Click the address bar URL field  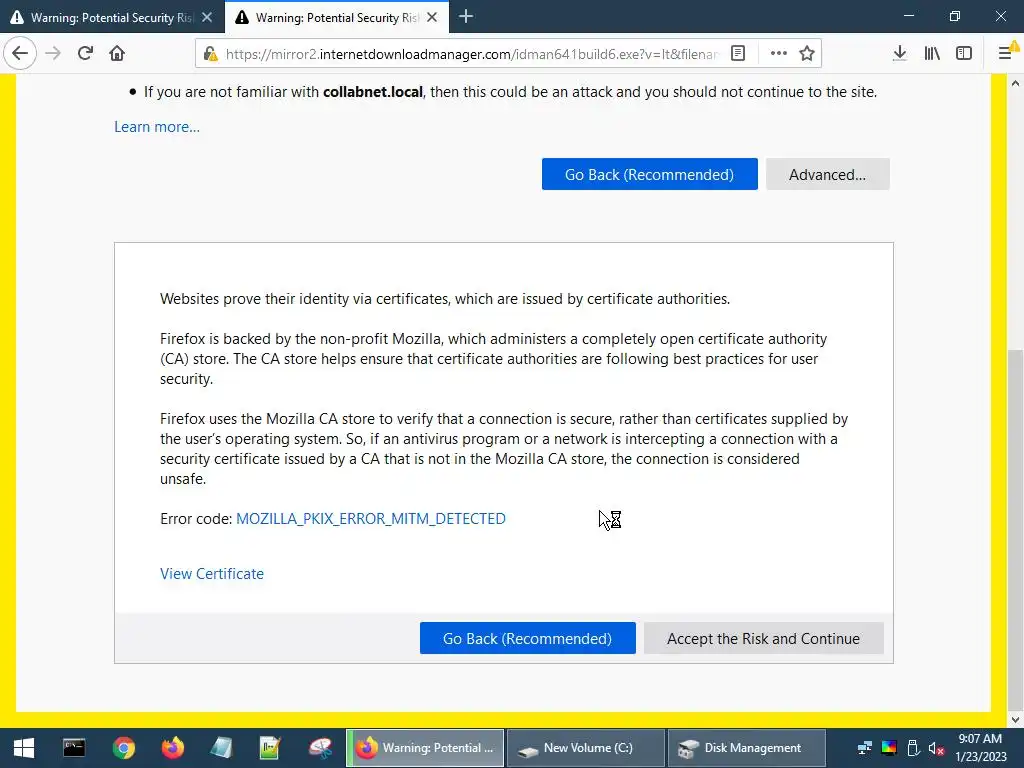(x=472, y=54)
